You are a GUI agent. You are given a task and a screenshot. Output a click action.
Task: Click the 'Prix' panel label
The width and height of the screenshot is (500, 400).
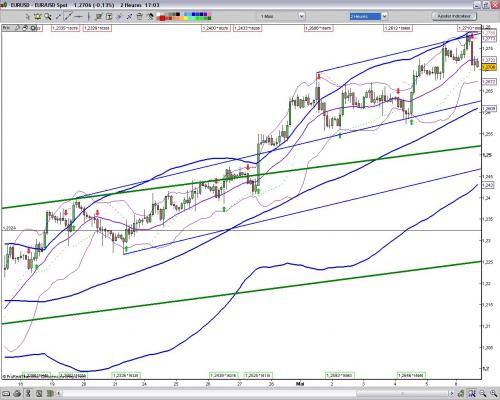(6, 28)
